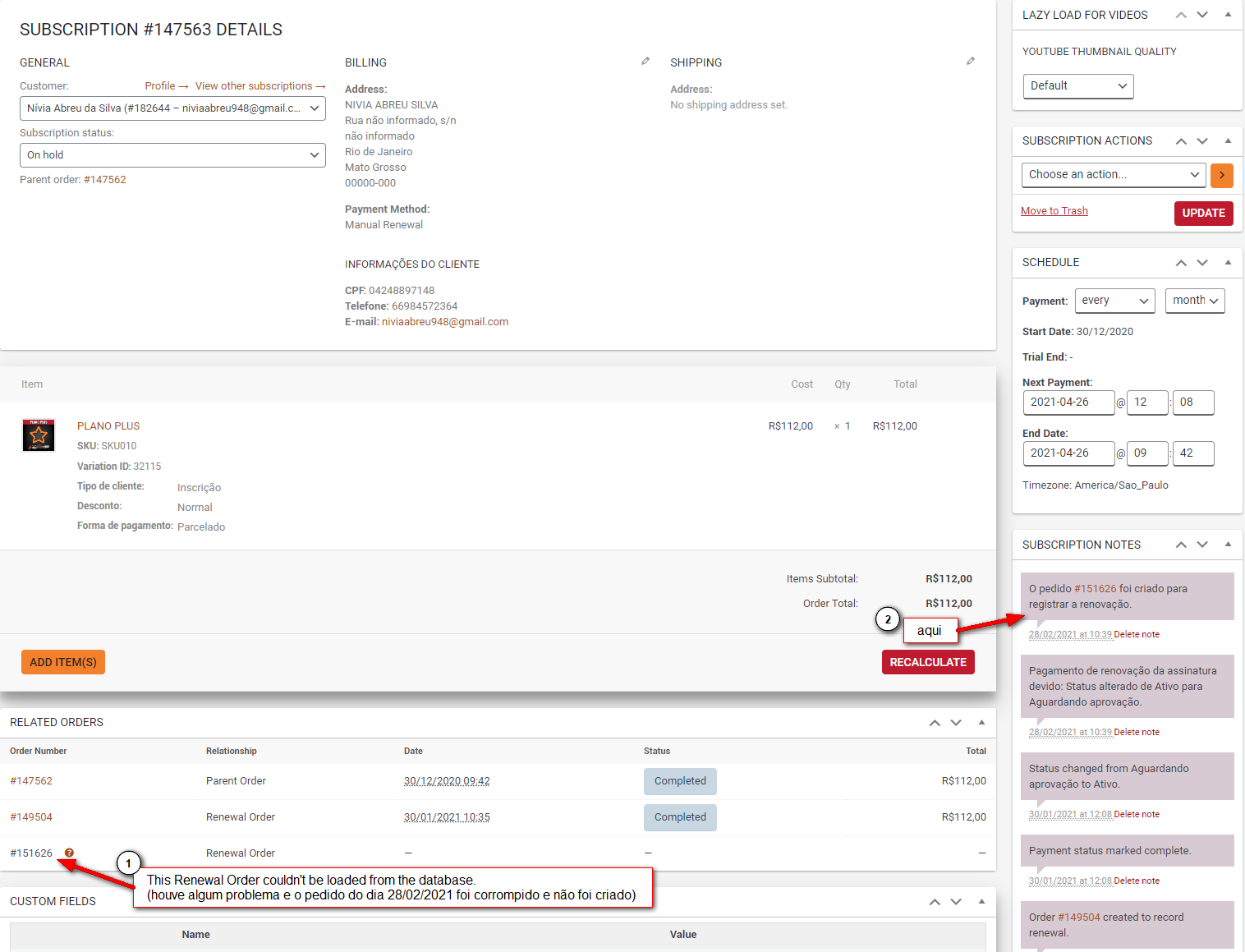Click Completed status of order #147562

point(680,781)
